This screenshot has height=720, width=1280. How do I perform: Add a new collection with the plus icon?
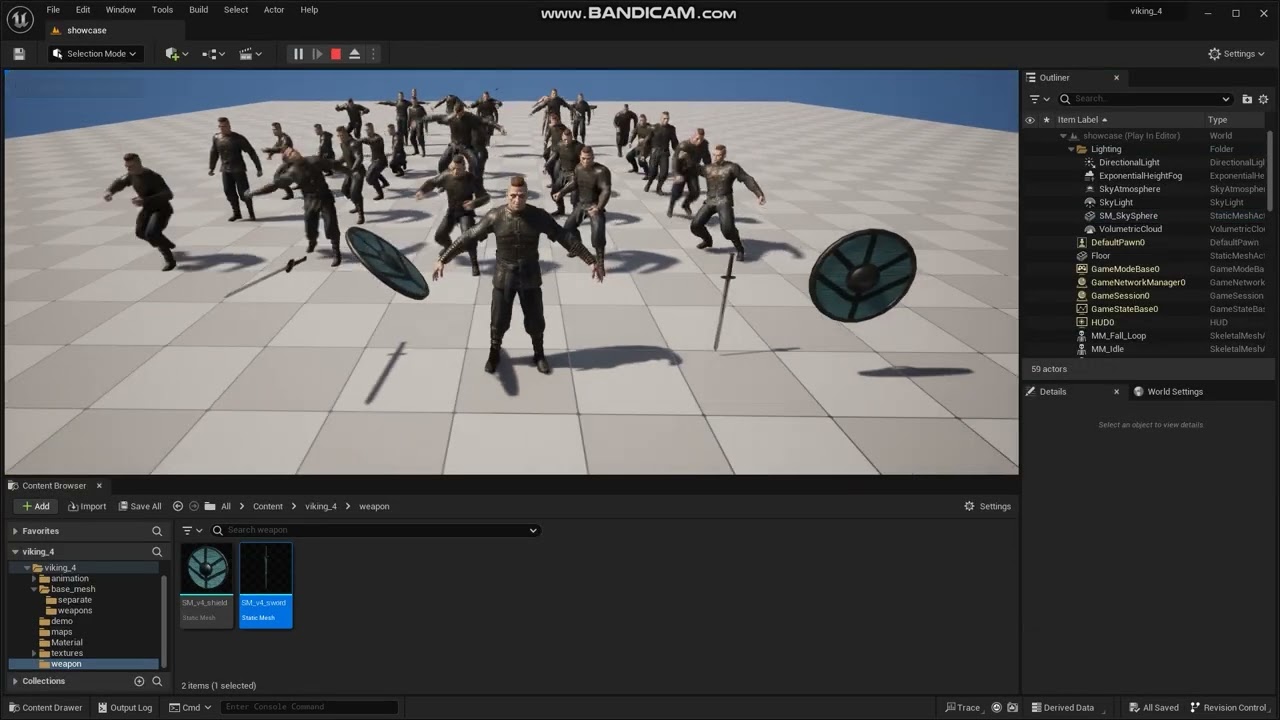(x=139, y=681)
